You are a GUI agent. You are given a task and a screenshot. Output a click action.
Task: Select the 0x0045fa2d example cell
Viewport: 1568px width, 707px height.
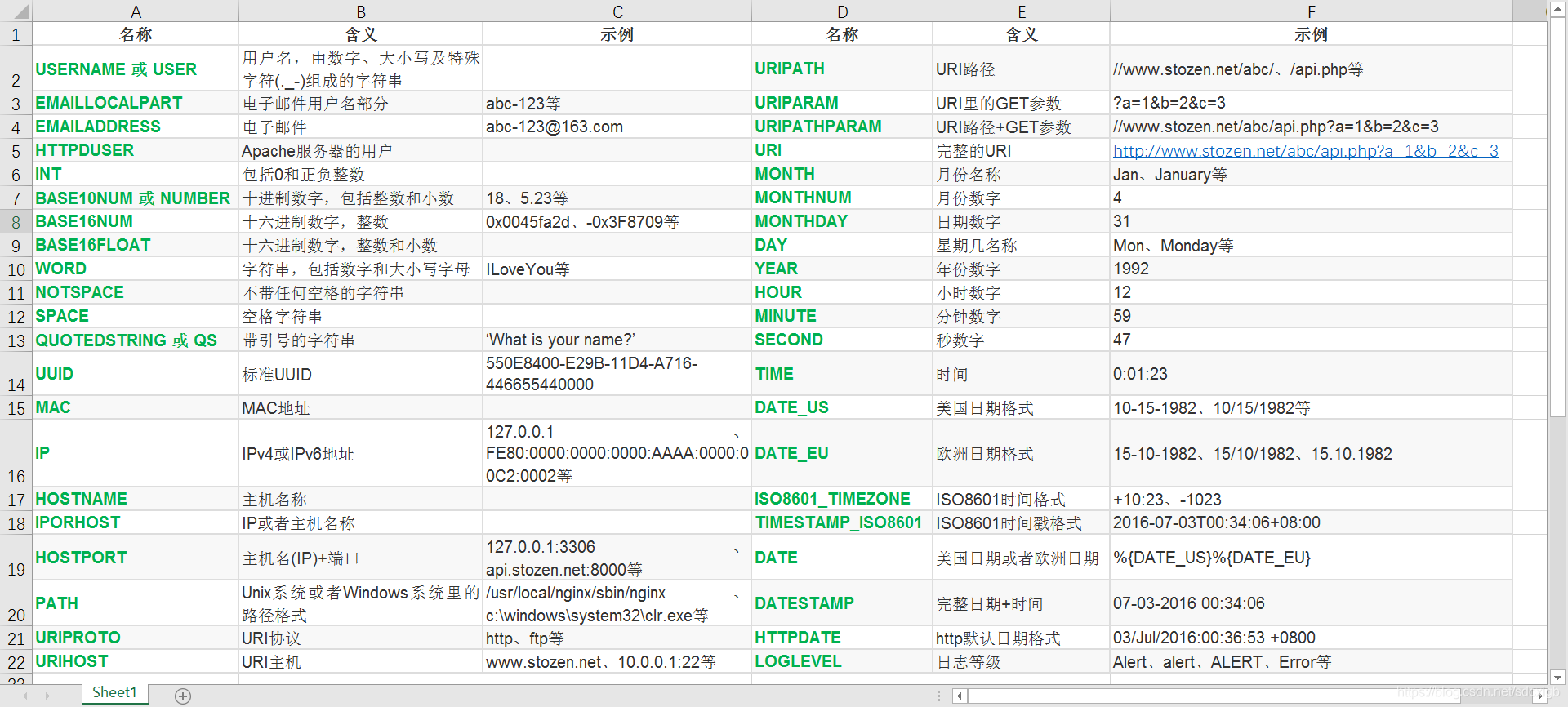pyautogui.click(x=617, y=221)
